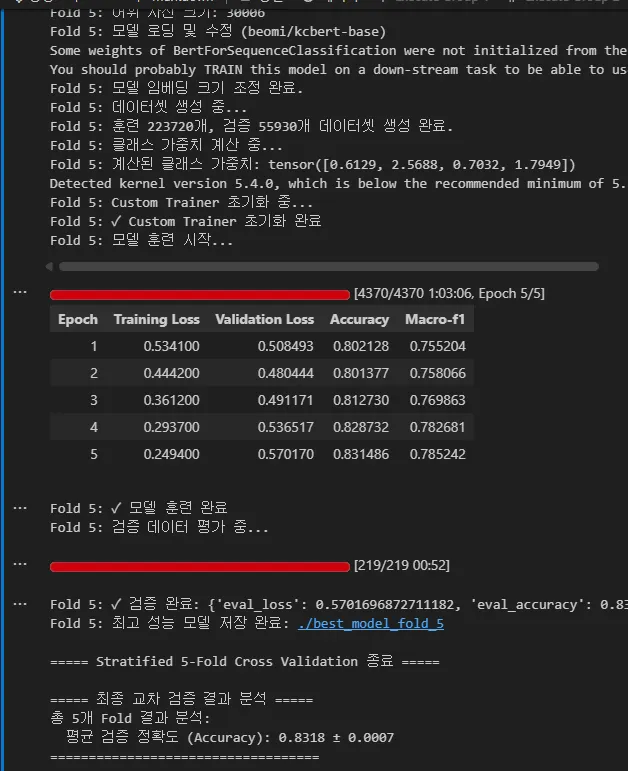This screenshot has width=628, height=771.
Task: Select the validation loss value 0.480444
Action: pos(286,373)
